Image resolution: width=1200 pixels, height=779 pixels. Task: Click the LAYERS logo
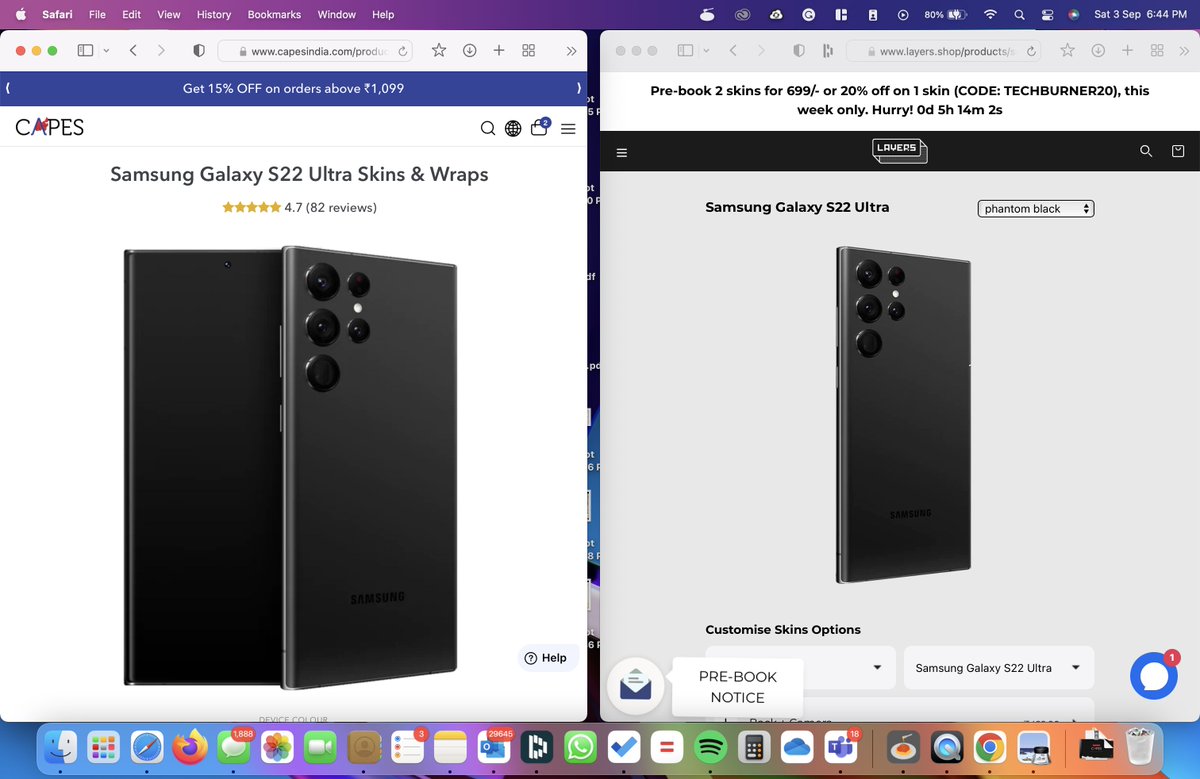coord(899,150)
